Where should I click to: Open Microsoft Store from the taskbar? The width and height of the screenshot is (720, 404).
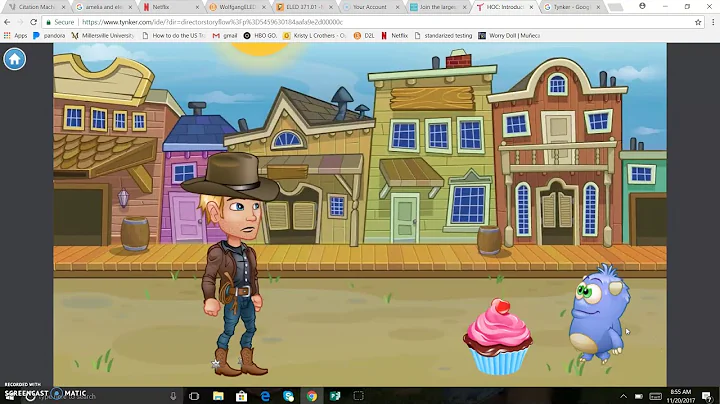pyautogui.click(x=242, y=396)
